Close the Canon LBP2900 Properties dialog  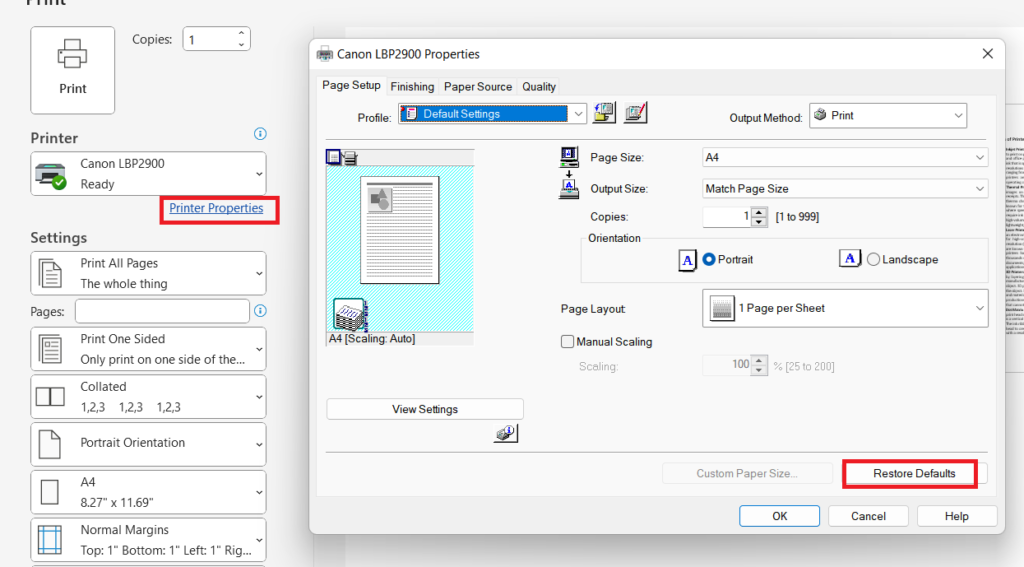pyautogui.click(x=987, y=54)
